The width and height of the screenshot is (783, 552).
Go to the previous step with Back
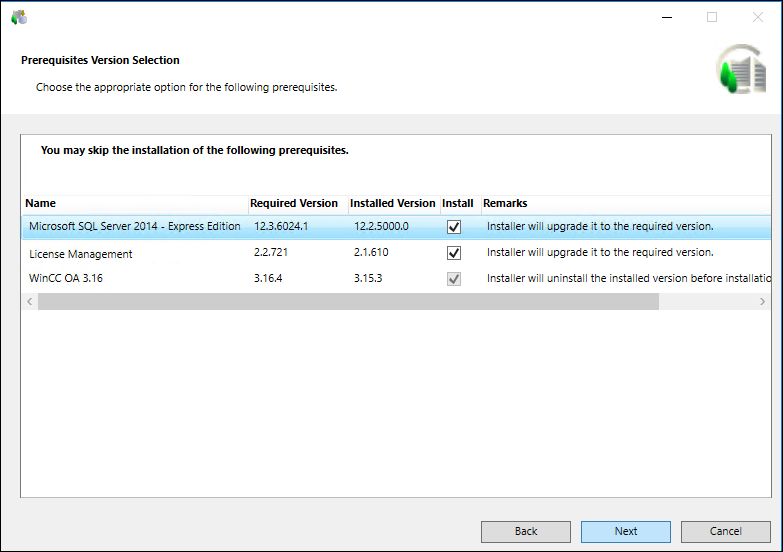(x=525, y=531)
